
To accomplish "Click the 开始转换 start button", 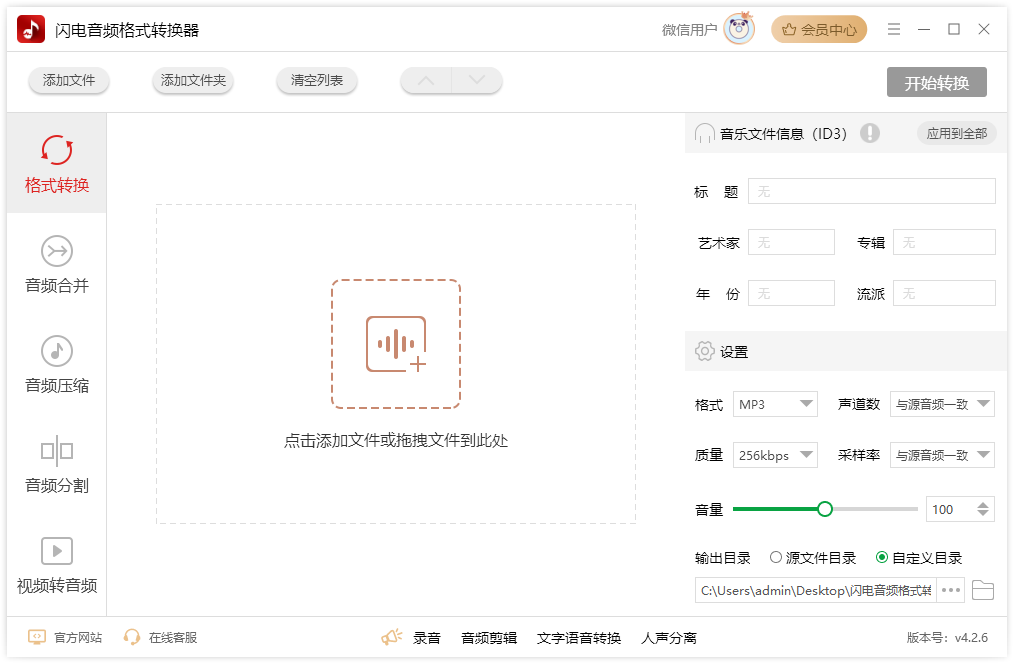I will click(936, 83).
